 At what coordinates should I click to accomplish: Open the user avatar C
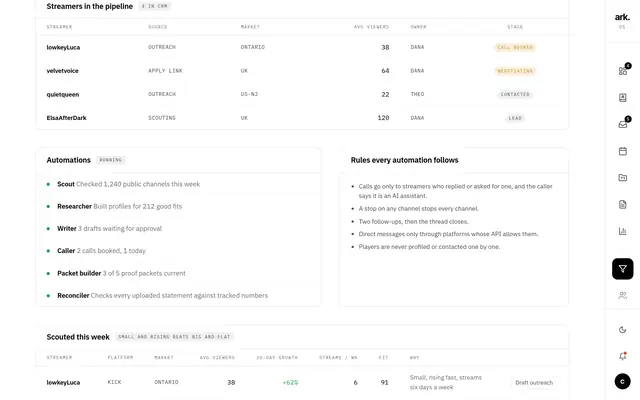point(622,382)
